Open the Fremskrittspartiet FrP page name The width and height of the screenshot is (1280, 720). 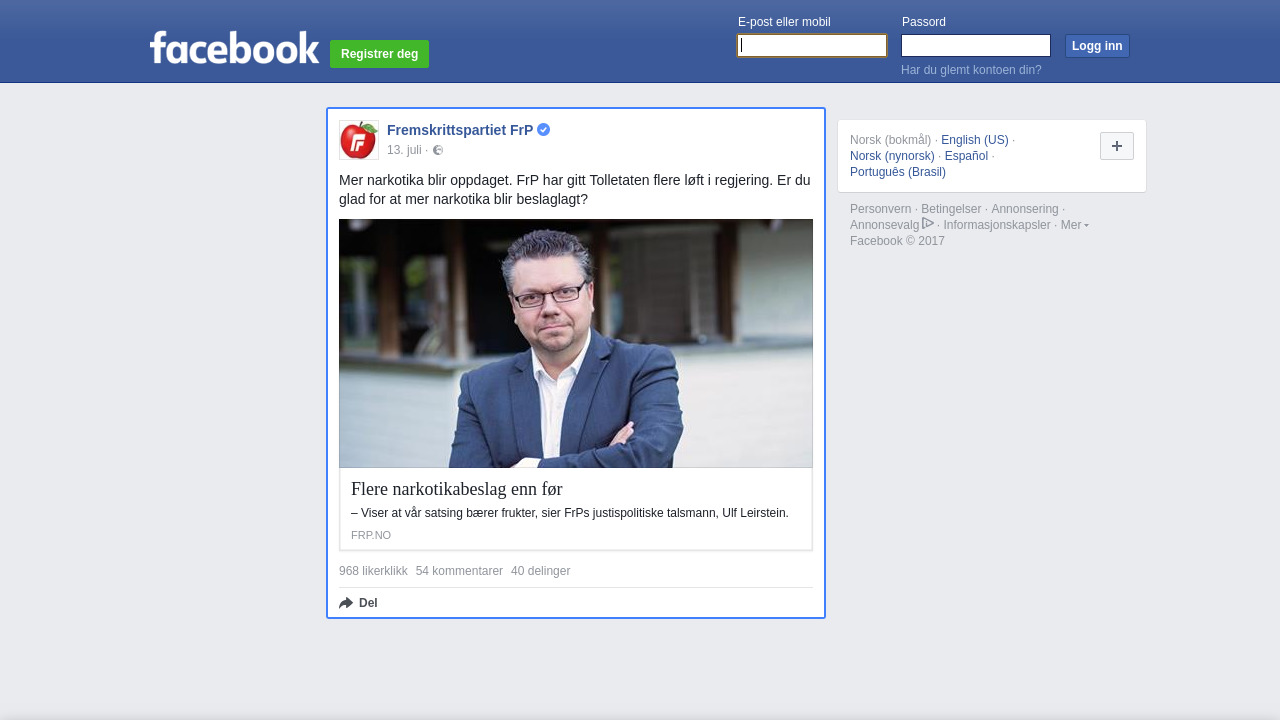point(460,130)
